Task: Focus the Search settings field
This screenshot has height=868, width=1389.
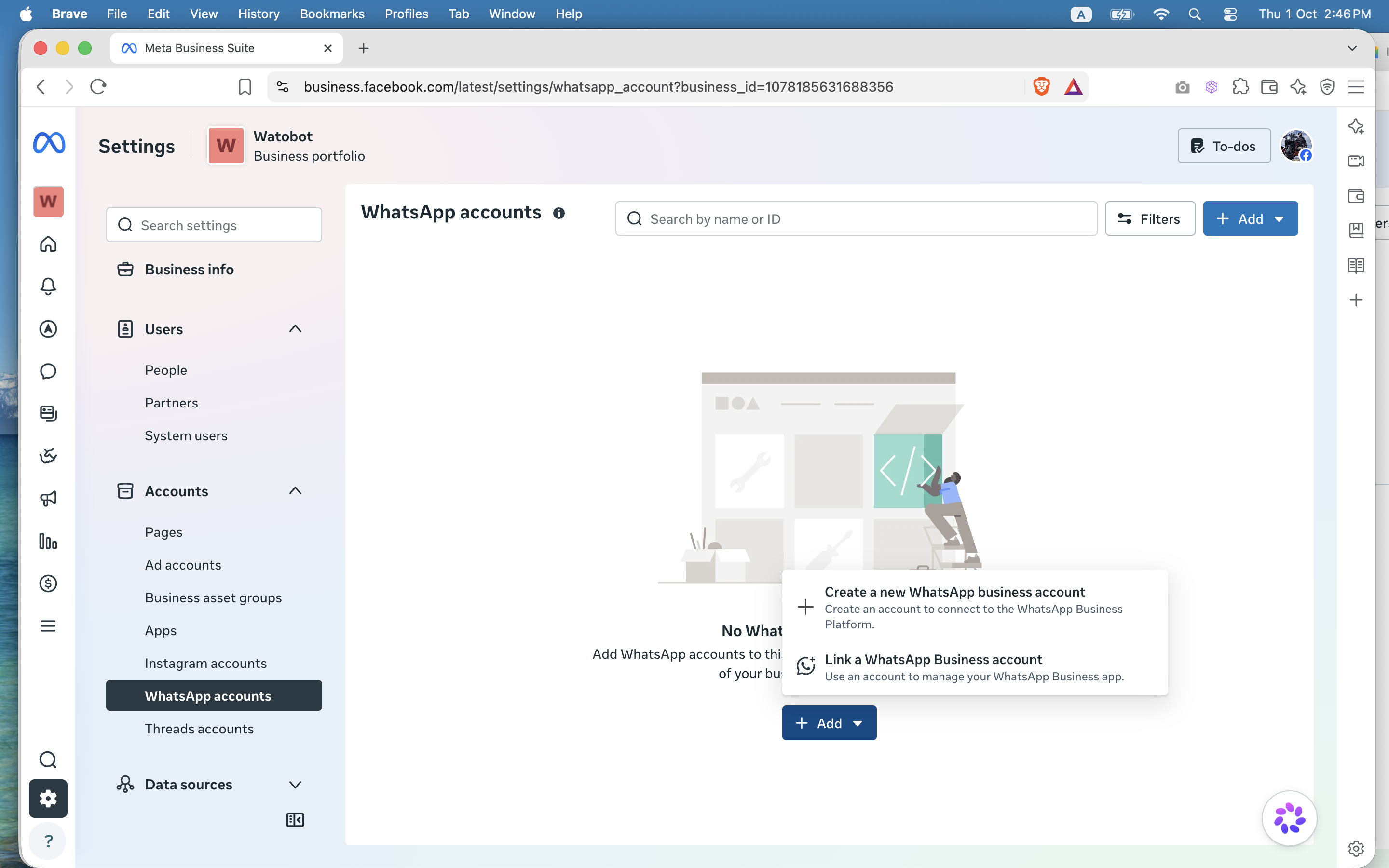Action: [214, 225]
